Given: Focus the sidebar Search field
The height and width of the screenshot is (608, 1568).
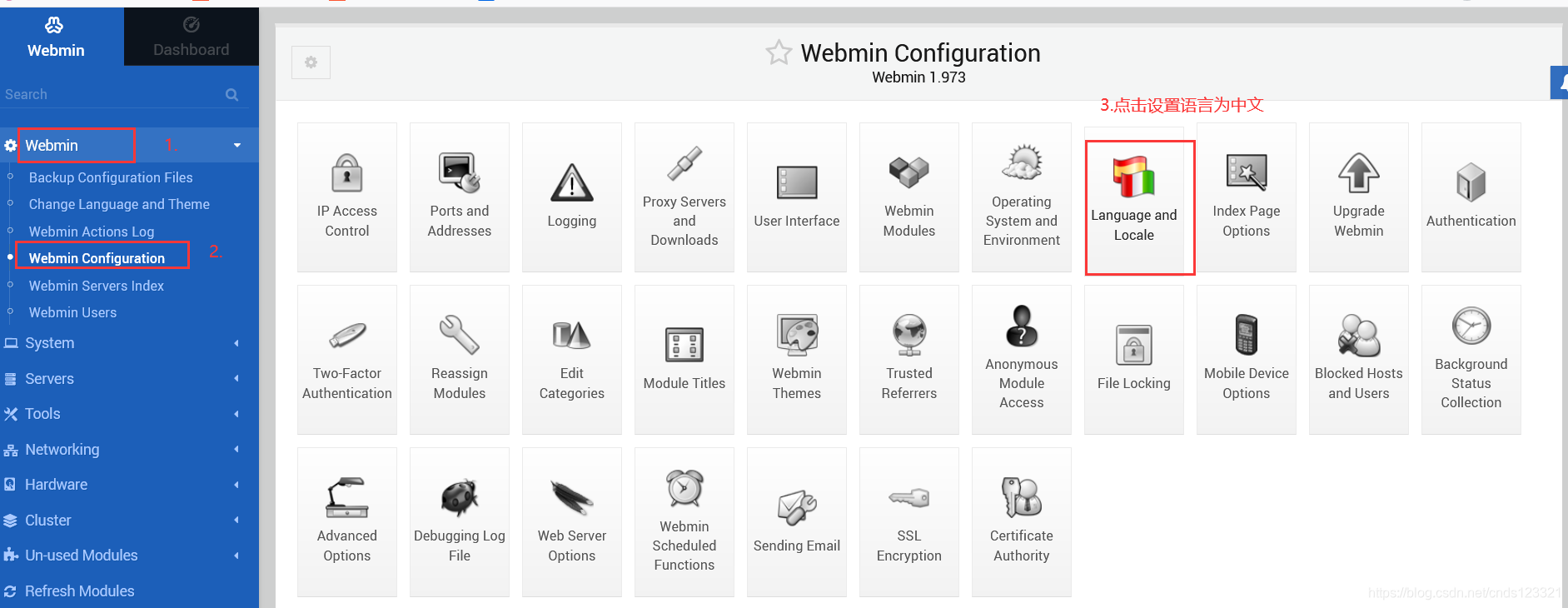Looking at the screenshot, I should tap(112, 94).
